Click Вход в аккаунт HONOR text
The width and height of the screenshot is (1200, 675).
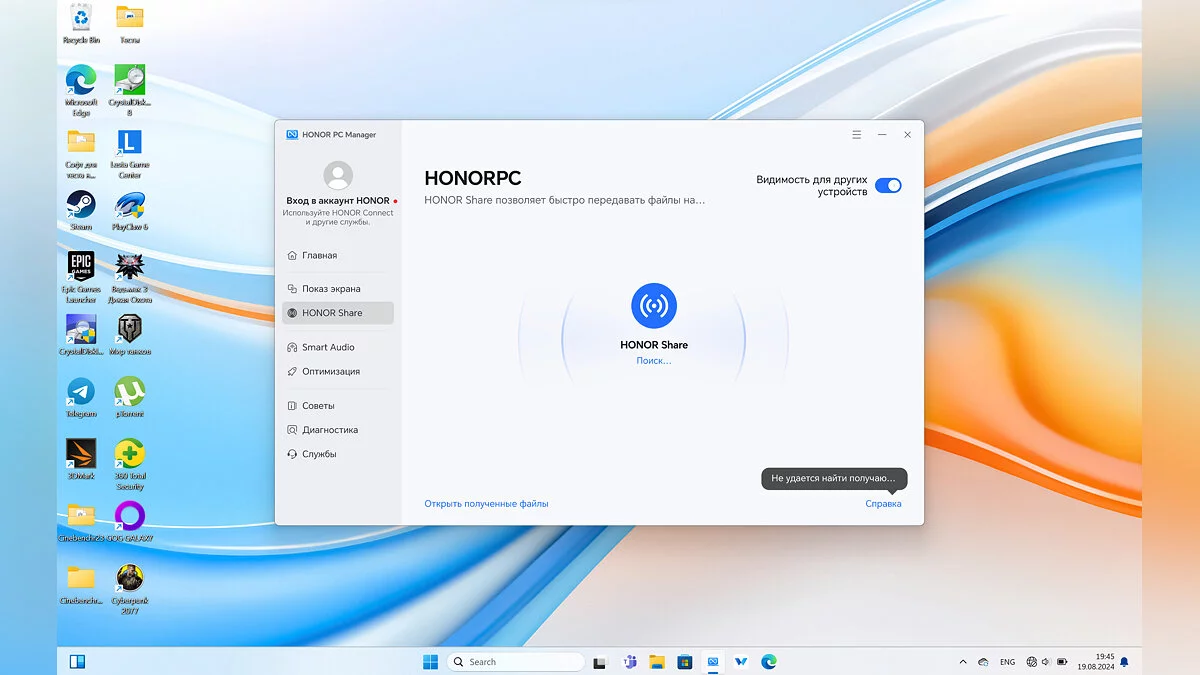click(338, 201)
